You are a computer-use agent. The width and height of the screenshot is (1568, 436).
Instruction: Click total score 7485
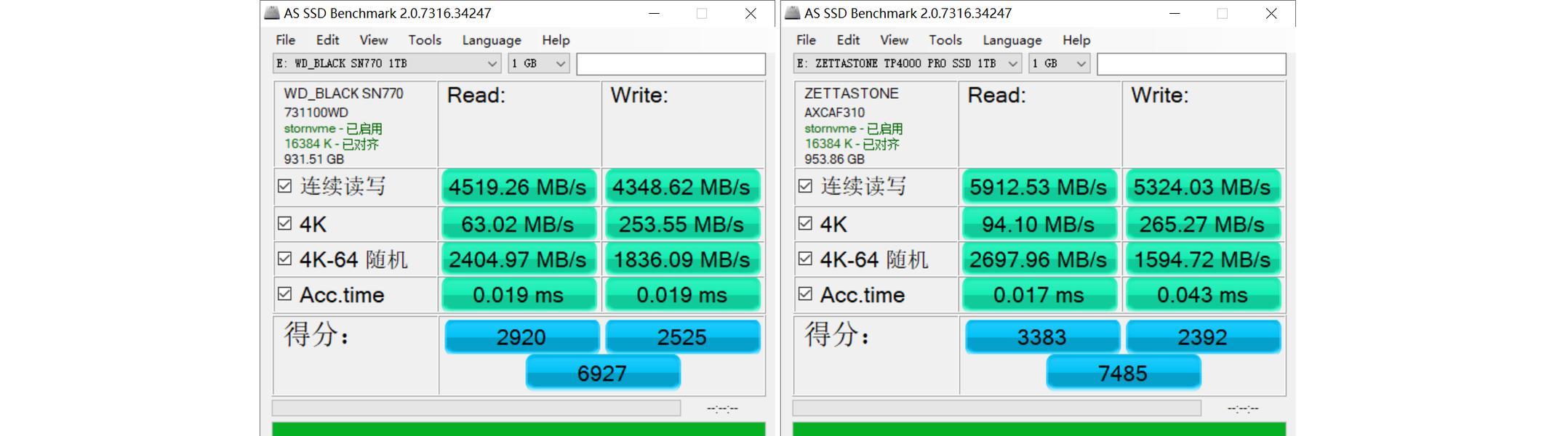1123,373
